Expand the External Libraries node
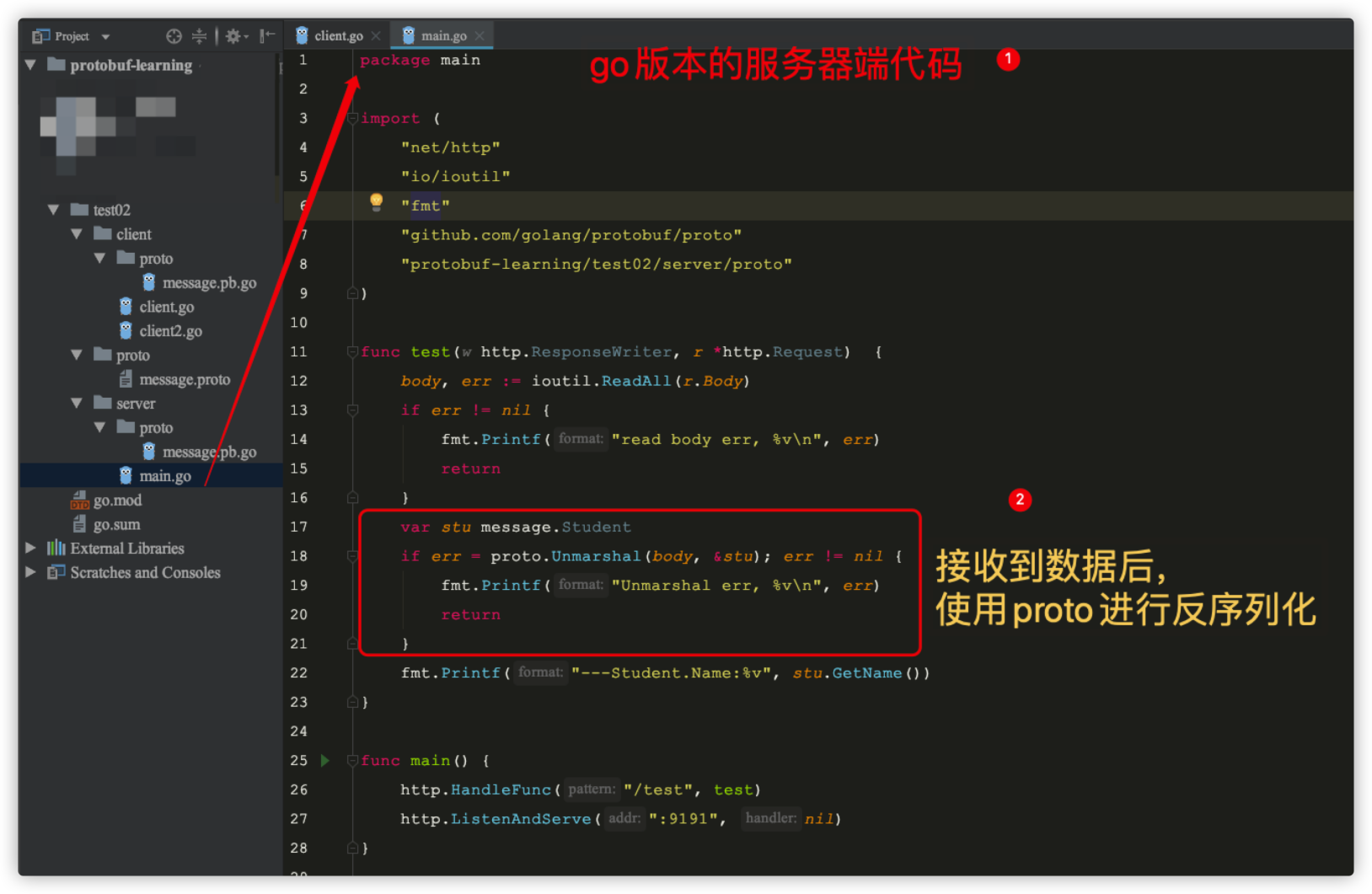Viewport: 1372px width, 894px height. click(30, 548)
